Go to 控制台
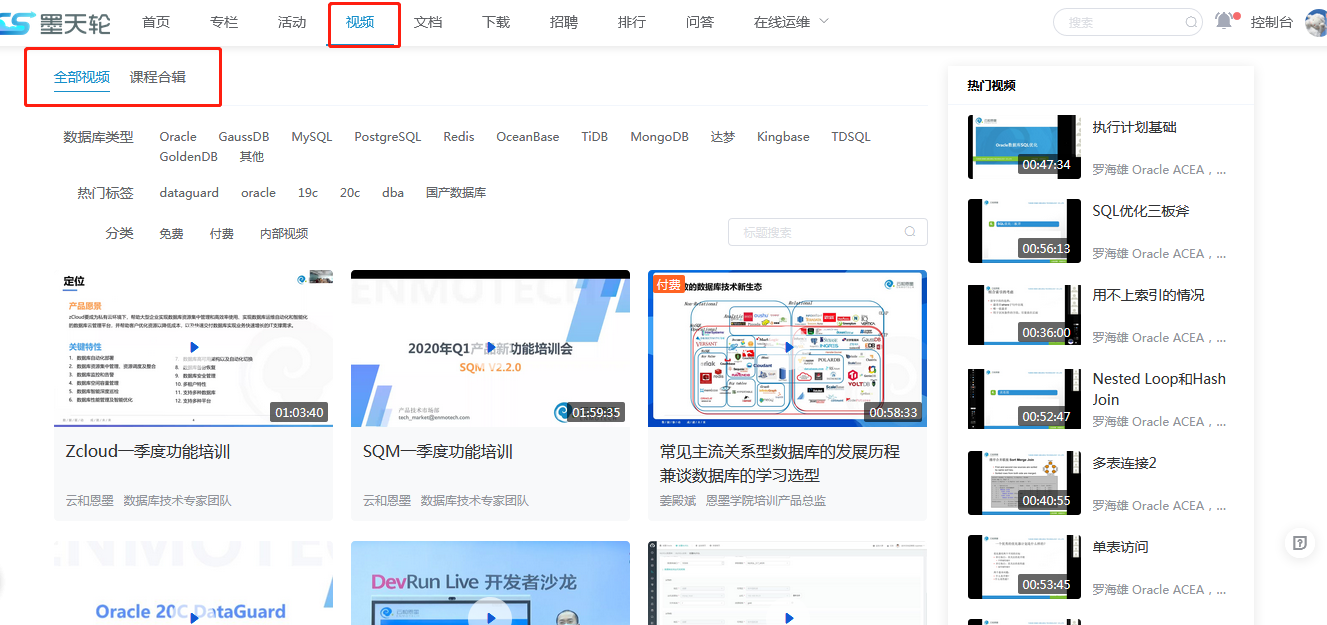The width and height of the screenshot is (1327, 625). (1271, 22)
